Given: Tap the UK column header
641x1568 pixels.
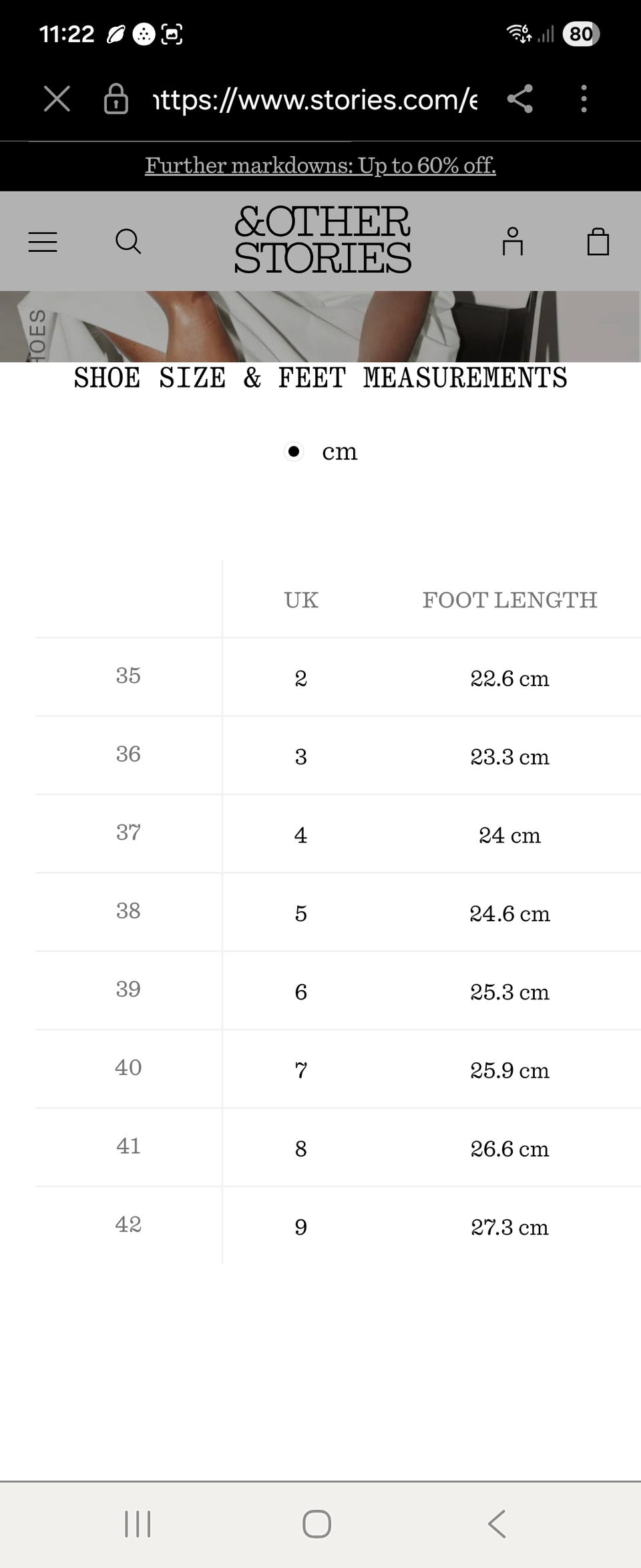Looking at the screenshot, I should coord(301,600).
